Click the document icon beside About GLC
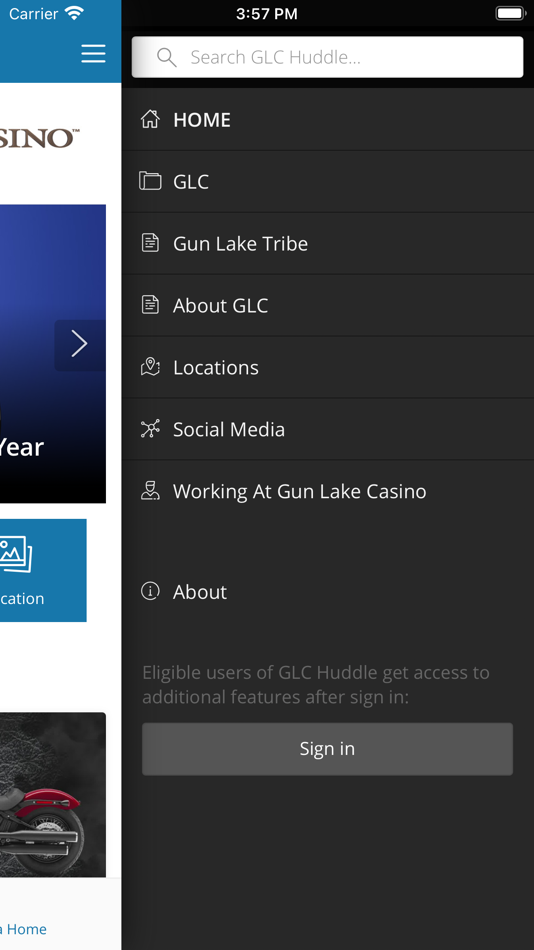Viewport: 534px width, 950px height. tap(150, 305)
